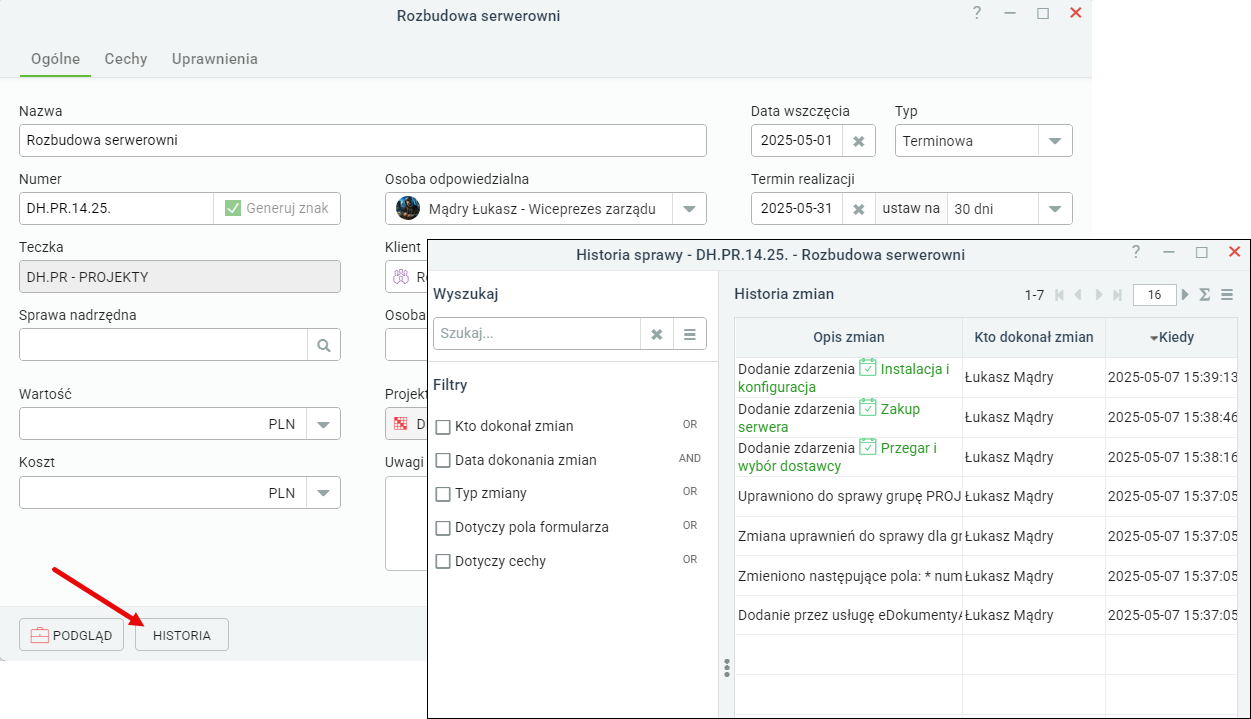Open the Typ dropdown showing Terminowa
Screen dimensions: 1251x719
[x=1055, y=141]
